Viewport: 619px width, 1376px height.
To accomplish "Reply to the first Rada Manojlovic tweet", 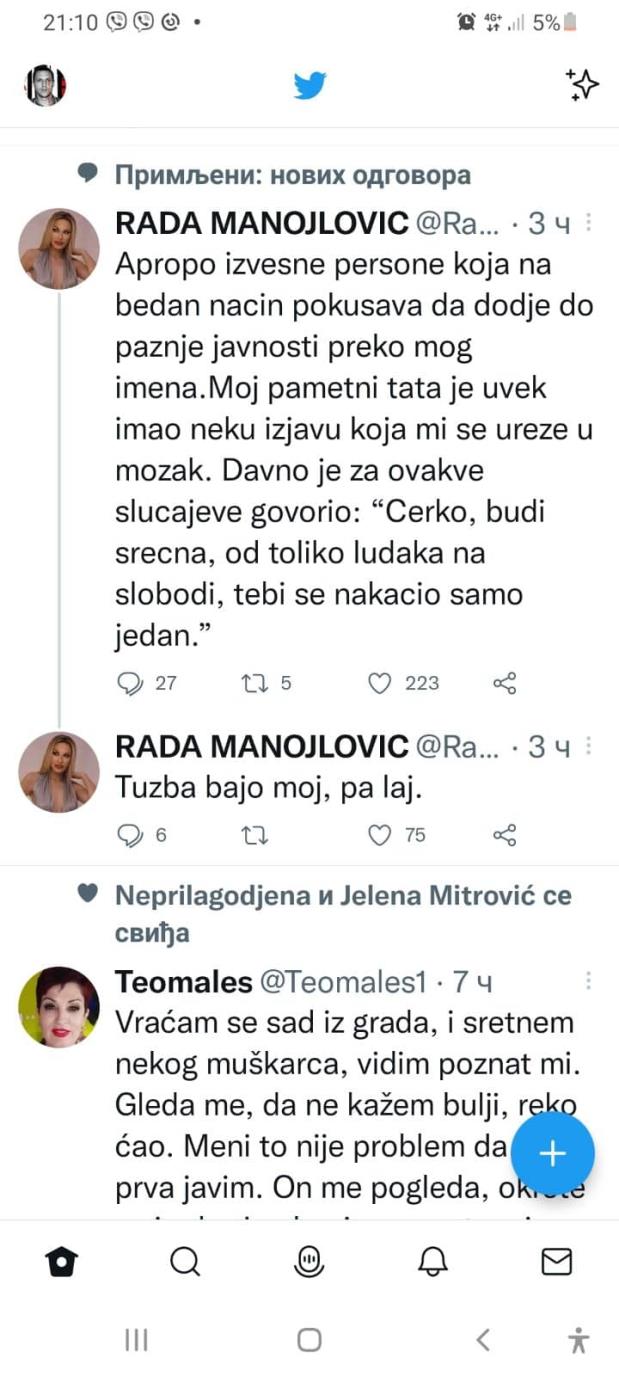I will [x=132, y=684].
